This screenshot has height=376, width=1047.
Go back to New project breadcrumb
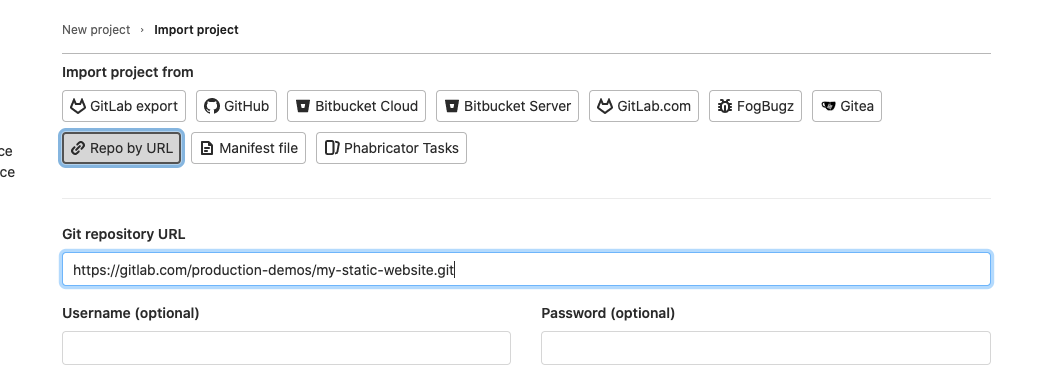coord(96,29)
